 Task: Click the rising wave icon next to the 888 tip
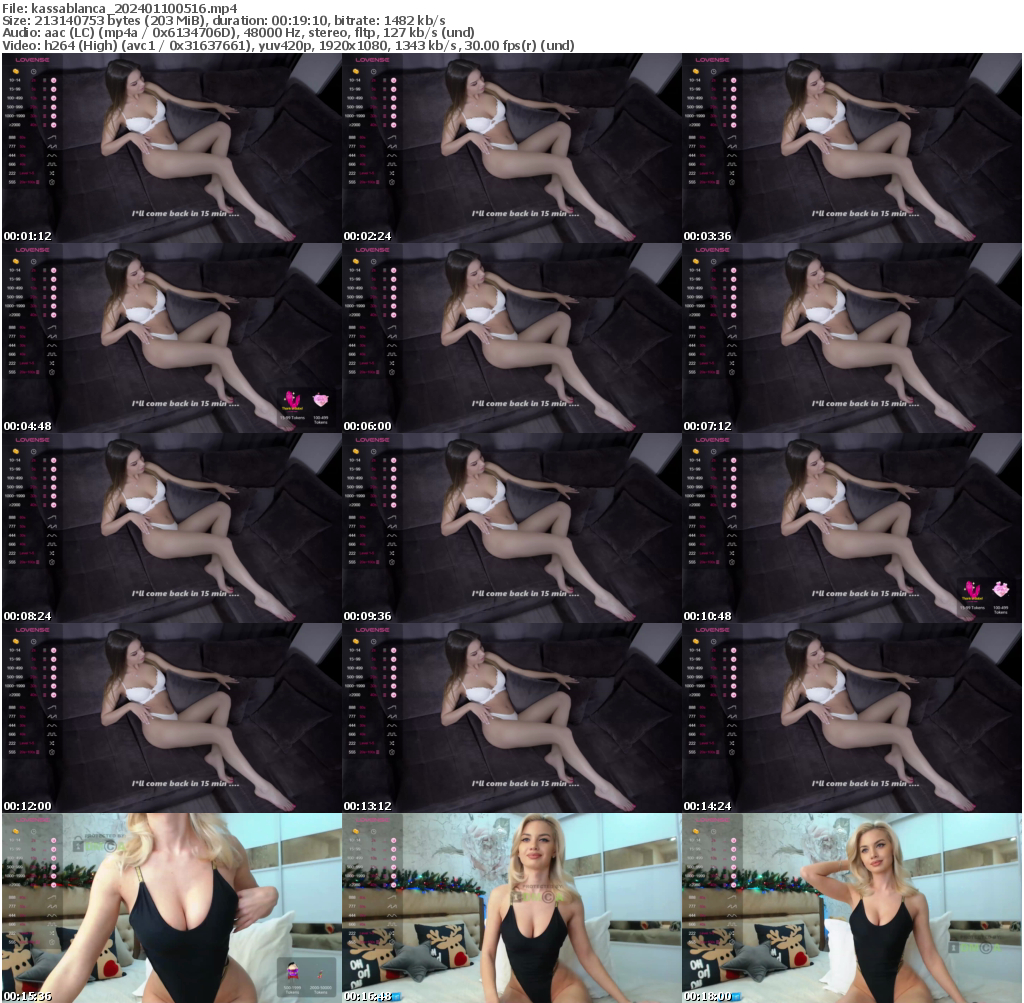[x=51, y=137]
